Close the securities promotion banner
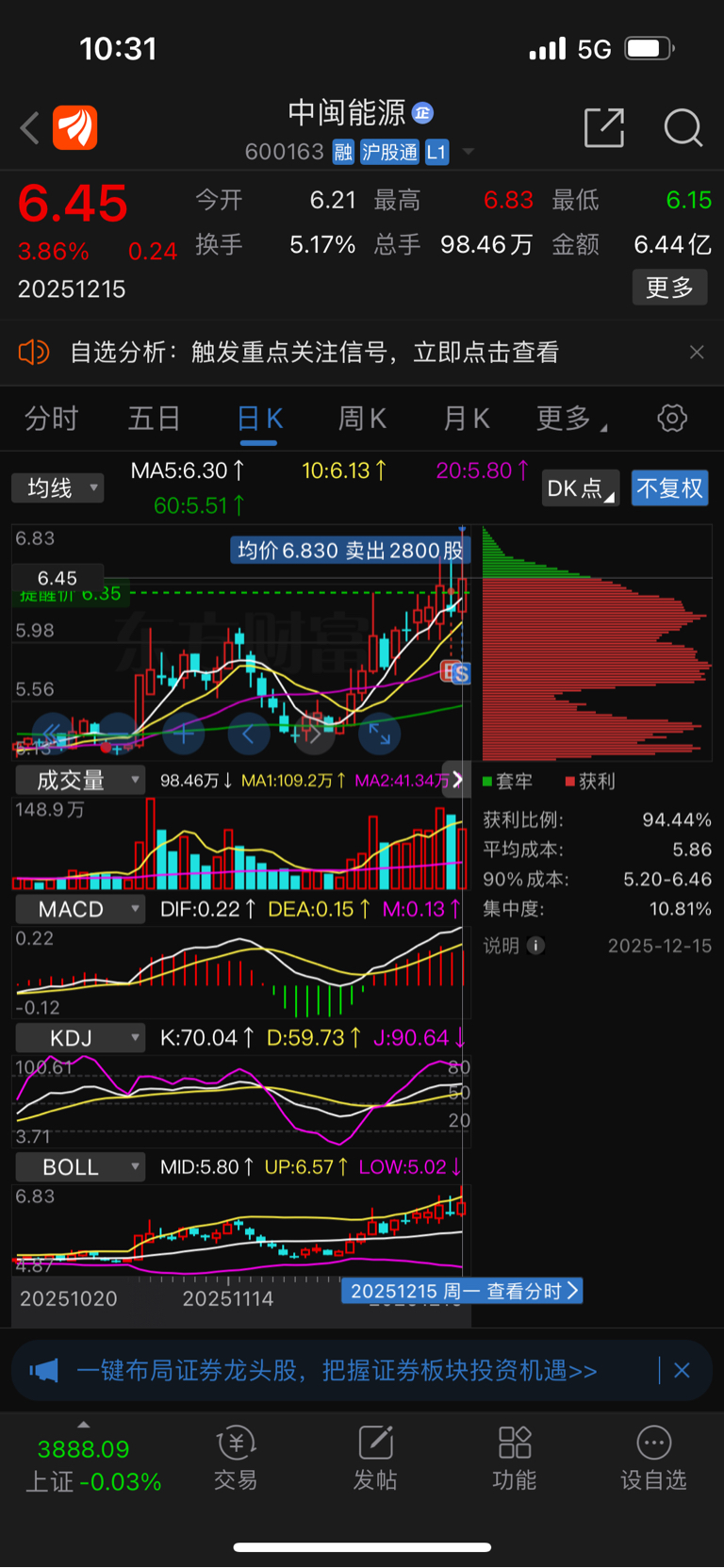The height and width of the screenshot is (1568, 724). (x=682, y=1370)
